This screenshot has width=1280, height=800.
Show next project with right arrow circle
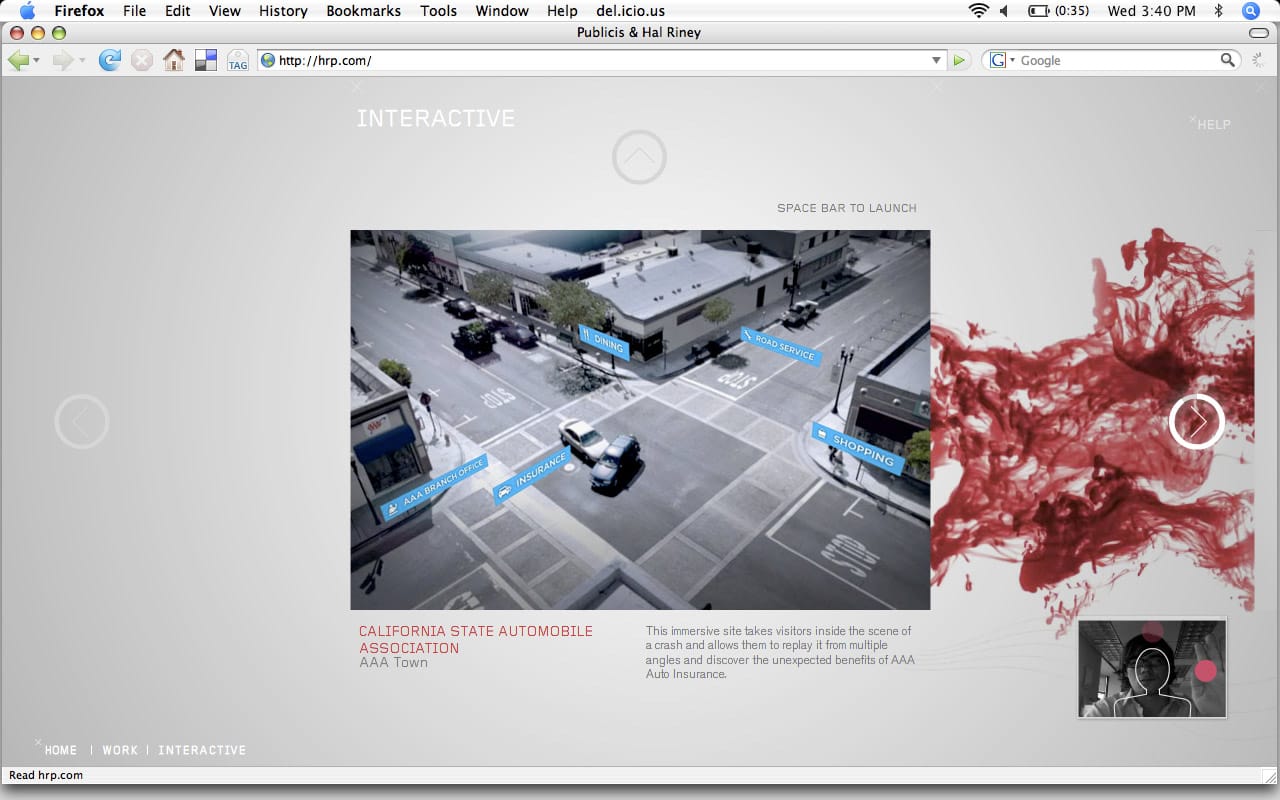click(1196, 421)
